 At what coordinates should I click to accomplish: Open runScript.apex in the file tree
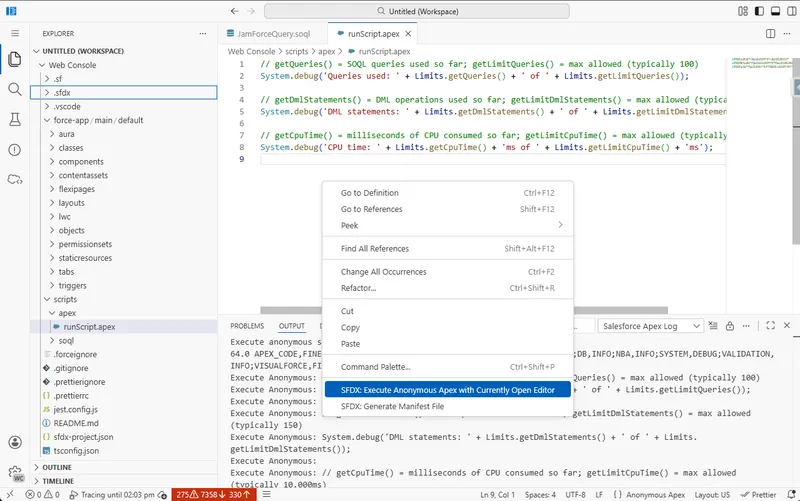[123, 327]
